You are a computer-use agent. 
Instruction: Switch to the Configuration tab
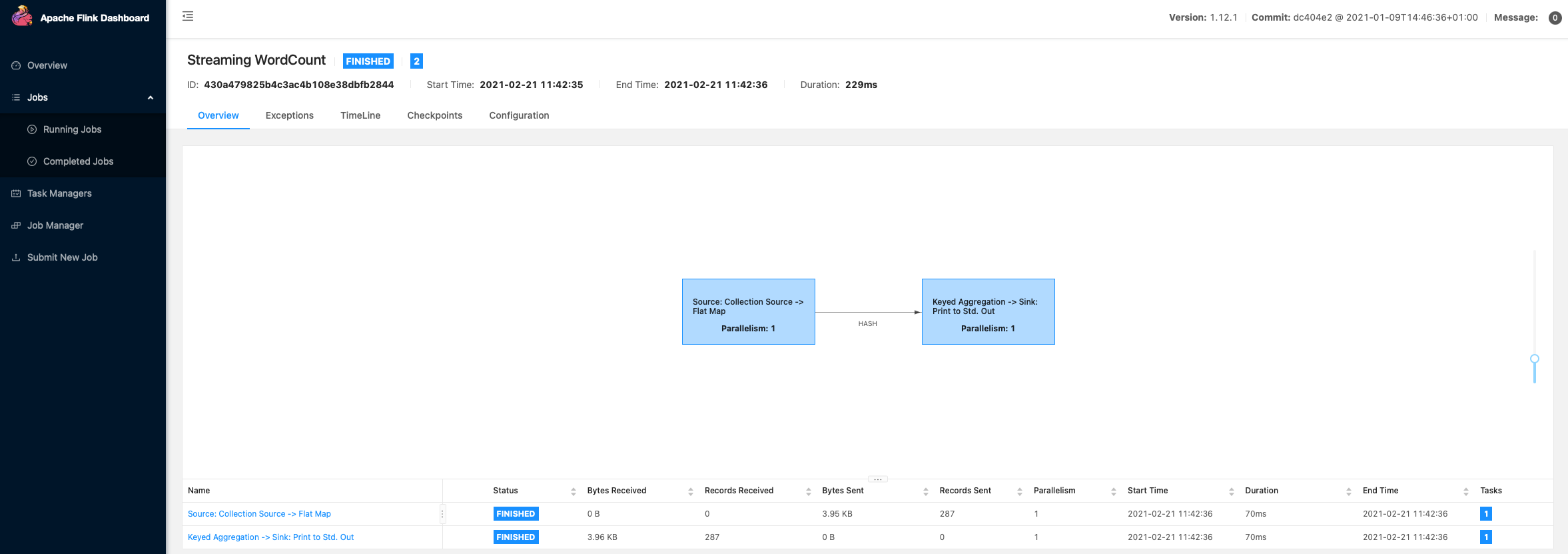click(519, 115)
